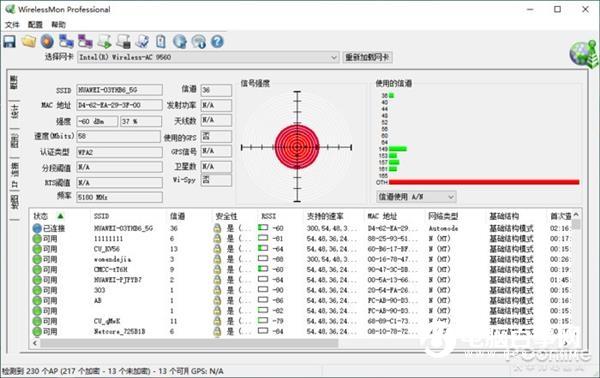Click the wireless signal info icon in toolbar

(199, 41)
